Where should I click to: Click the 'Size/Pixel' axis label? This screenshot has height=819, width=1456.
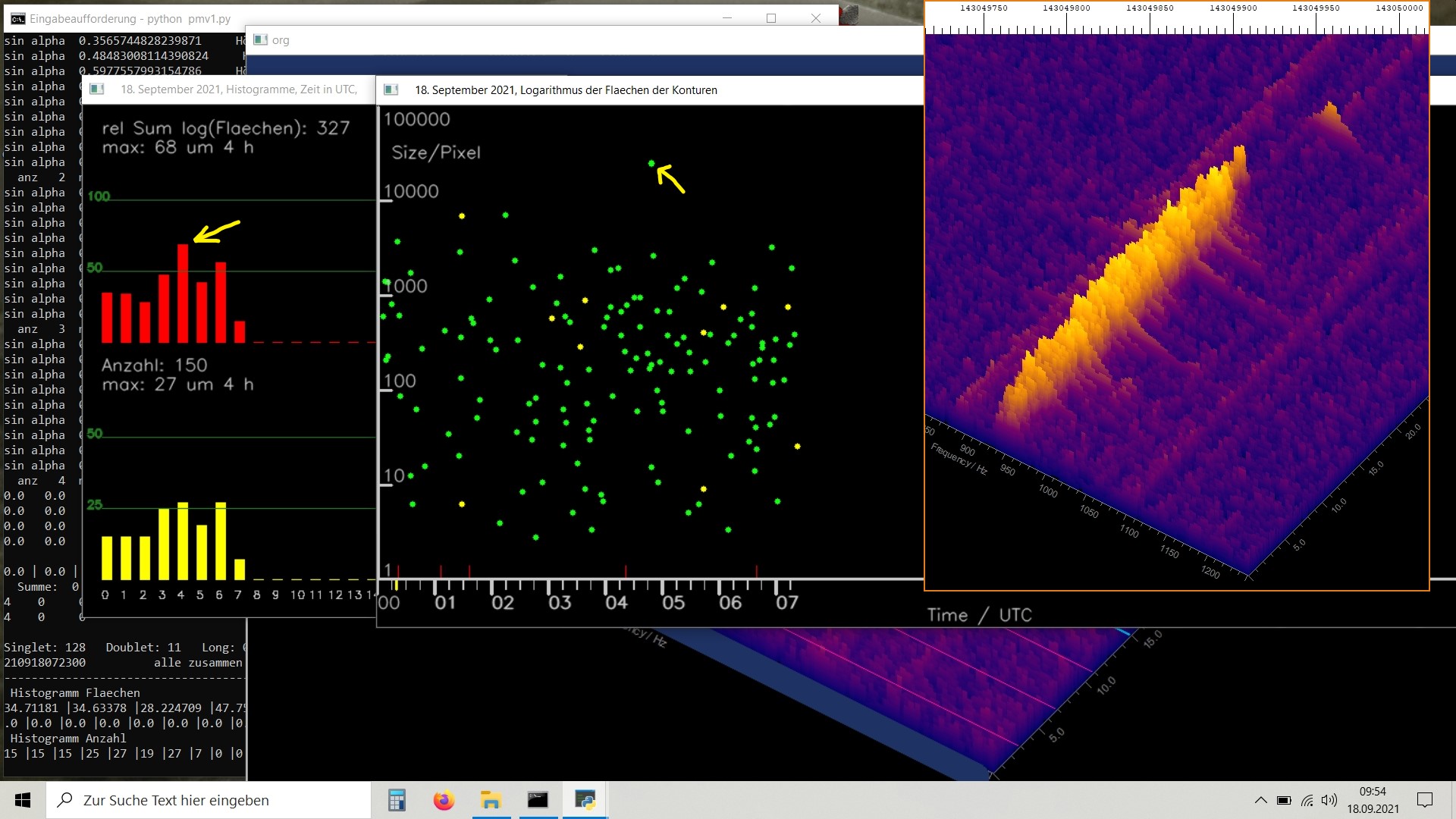coord(436,152)
